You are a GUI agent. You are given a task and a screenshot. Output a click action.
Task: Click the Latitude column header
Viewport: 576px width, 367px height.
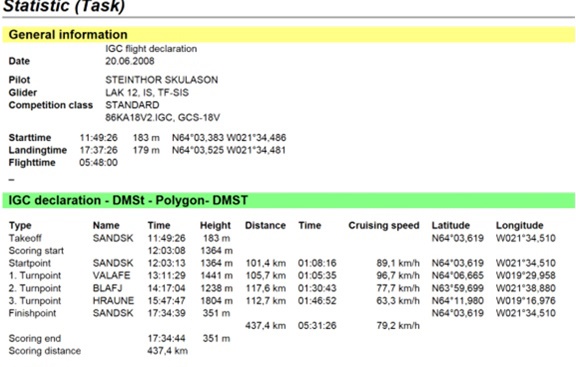point(451,225)
